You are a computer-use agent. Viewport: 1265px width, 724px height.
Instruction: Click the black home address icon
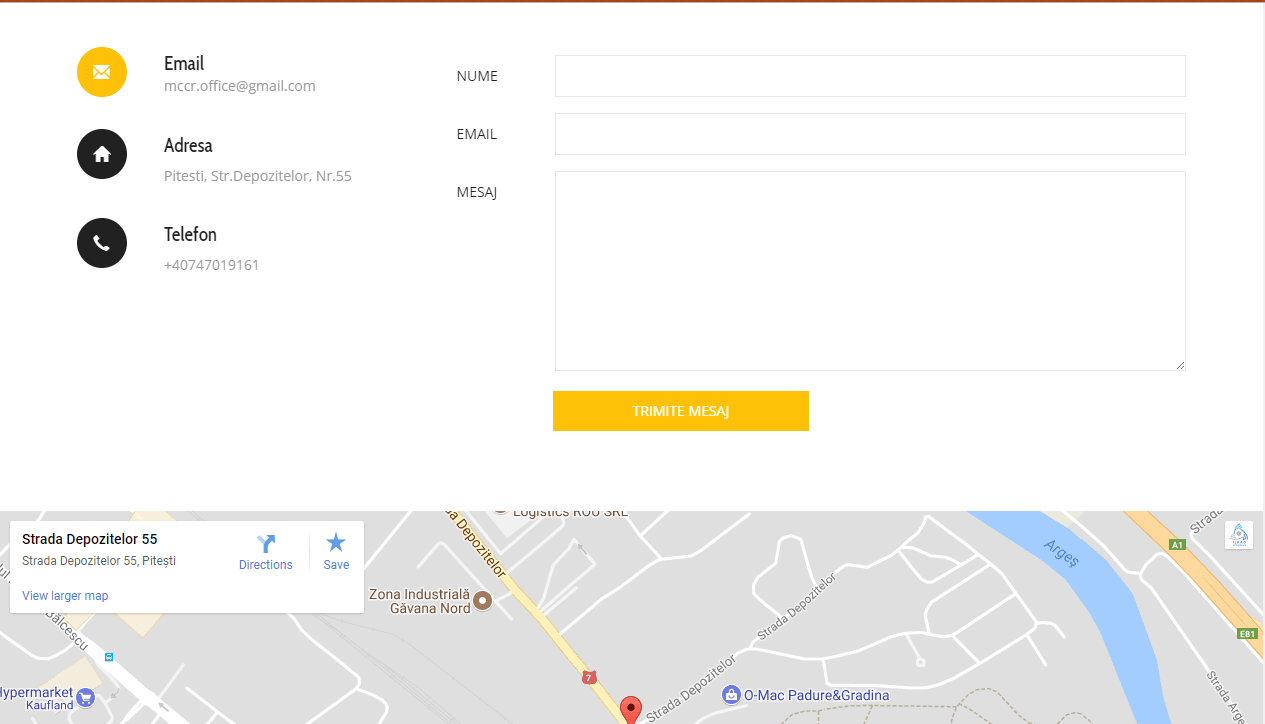[102, 154]
